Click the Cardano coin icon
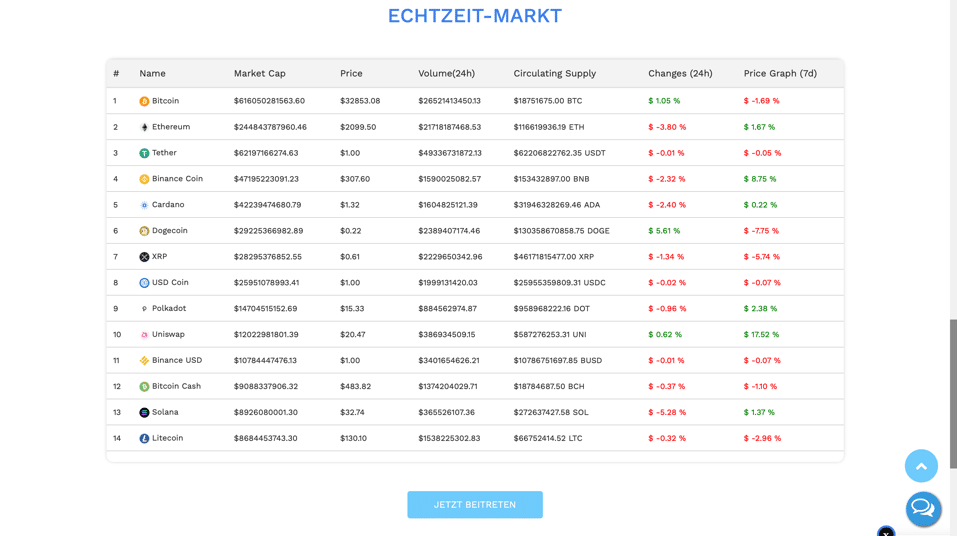 click(144, 205)
